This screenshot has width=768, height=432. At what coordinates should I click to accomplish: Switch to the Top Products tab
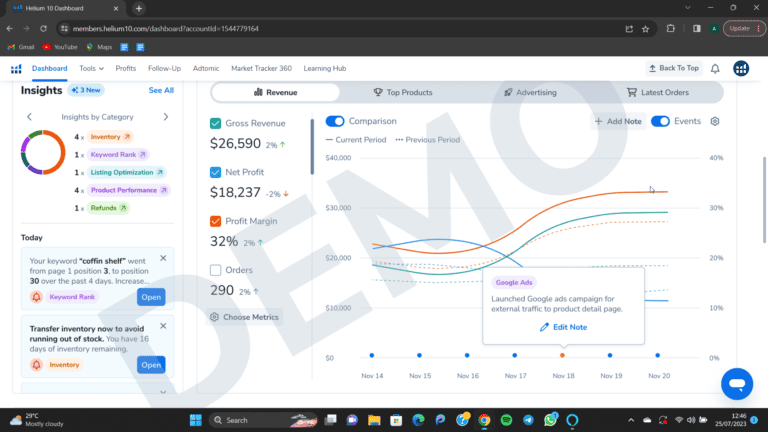[403, 92]
